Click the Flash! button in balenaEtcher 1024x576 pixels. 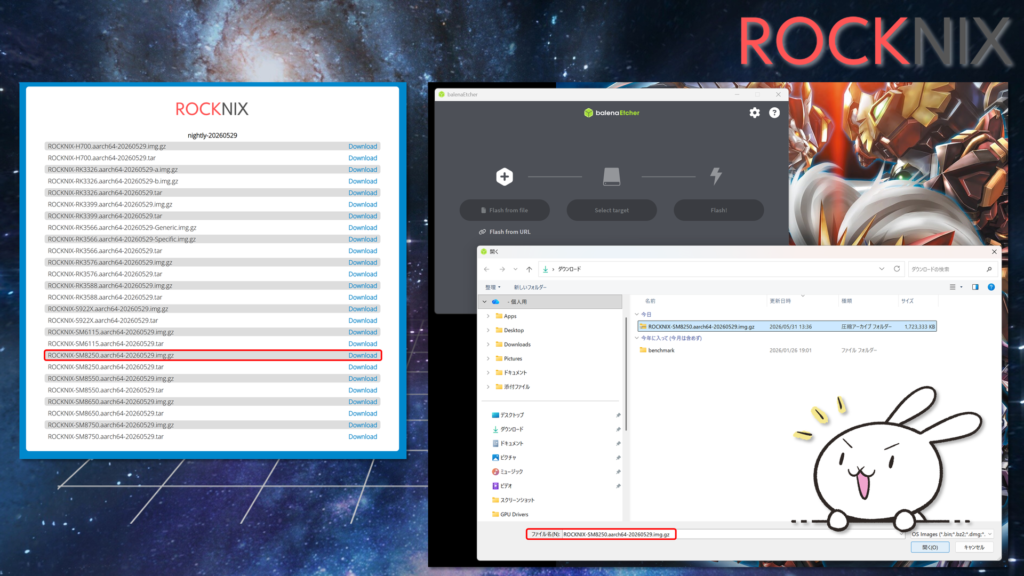point(718,210)
